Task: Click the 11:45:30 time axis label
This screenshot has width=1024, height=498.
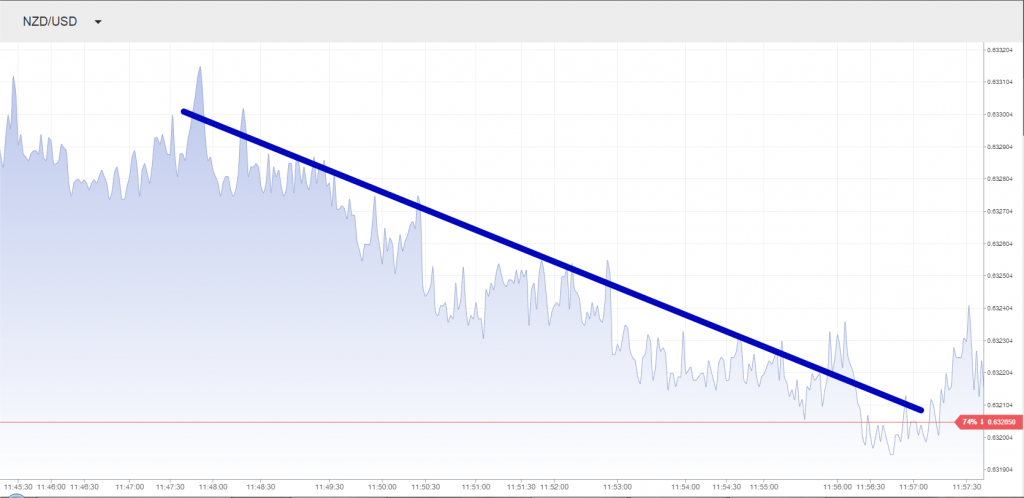Action: coord(19,486)
